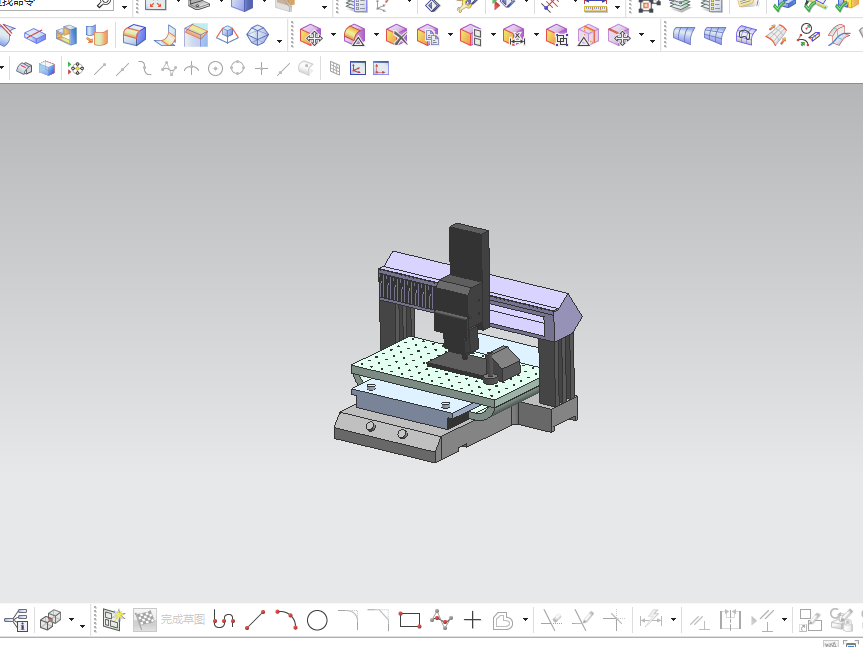Click the Find command search magnifier
Image resolution: width=863 pixels, height=647 pixels.
[103, 4]
